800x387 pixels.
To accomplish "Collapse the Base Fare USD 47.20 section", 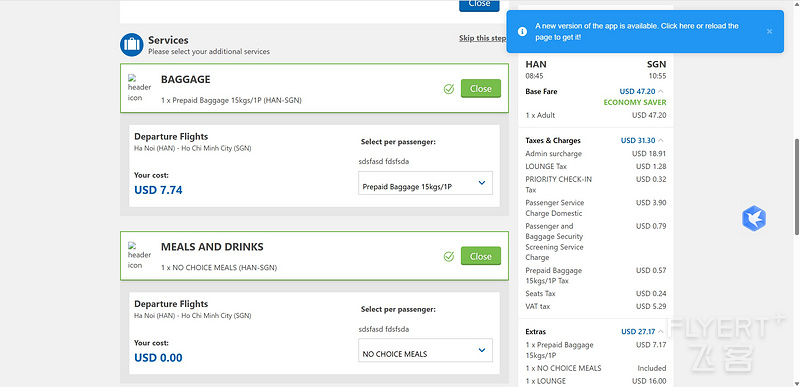I will 661,91.
